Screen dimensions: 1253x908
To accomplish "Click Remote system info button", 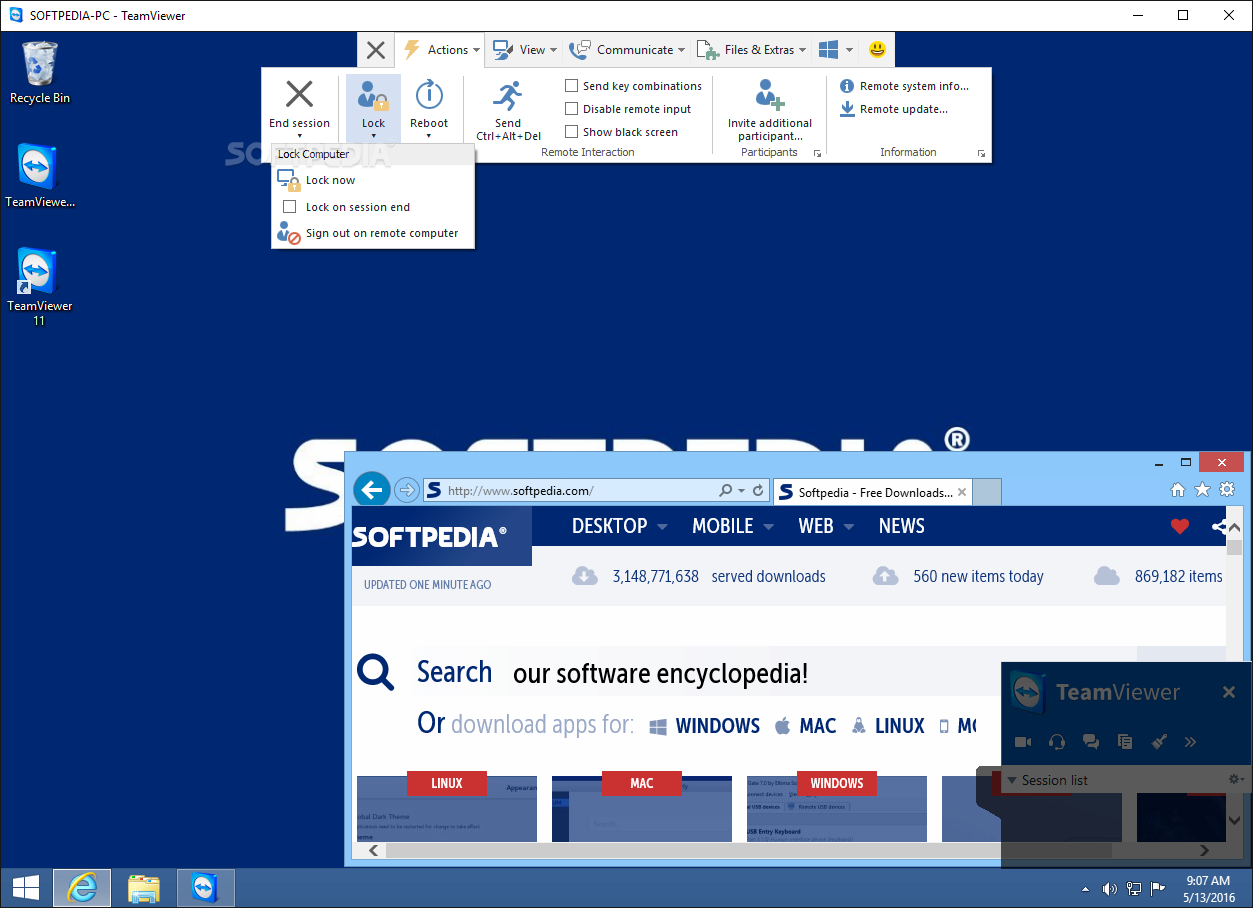I will coord(904,86).
